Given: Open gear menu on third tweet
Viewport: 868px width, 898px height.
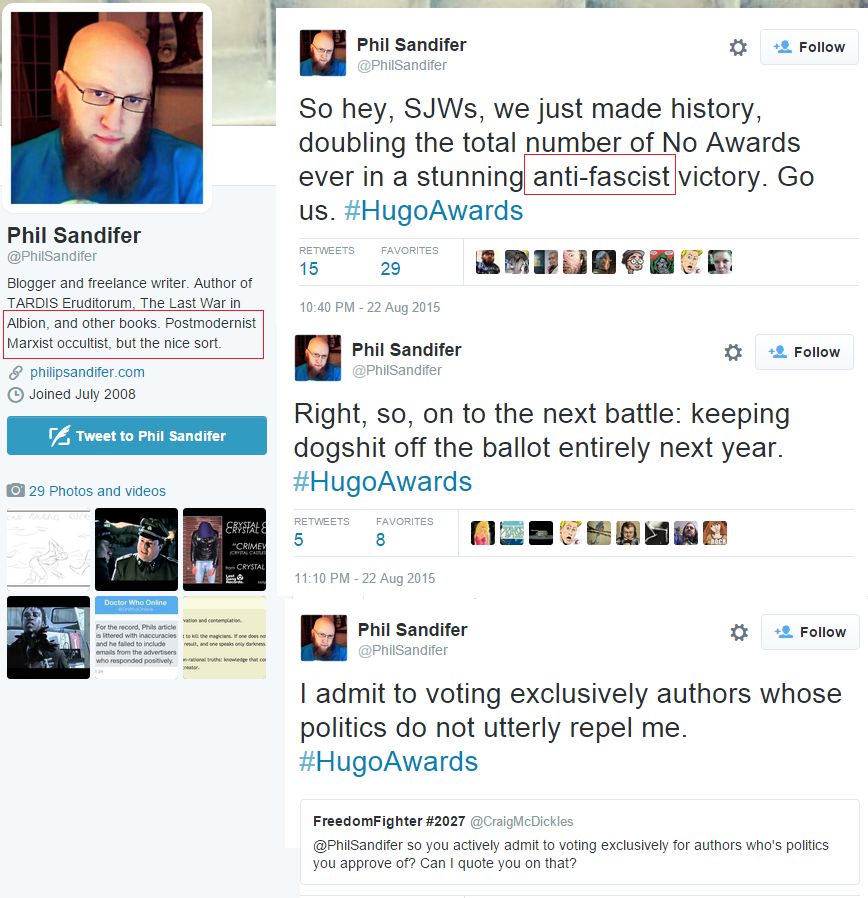Looking at the screenshot, I should tap(739, 632).
